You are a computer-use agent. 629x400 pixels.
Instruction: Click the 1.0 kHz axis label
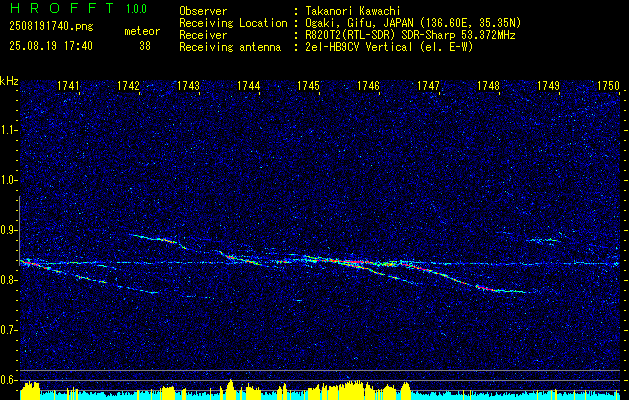[8, 181]
